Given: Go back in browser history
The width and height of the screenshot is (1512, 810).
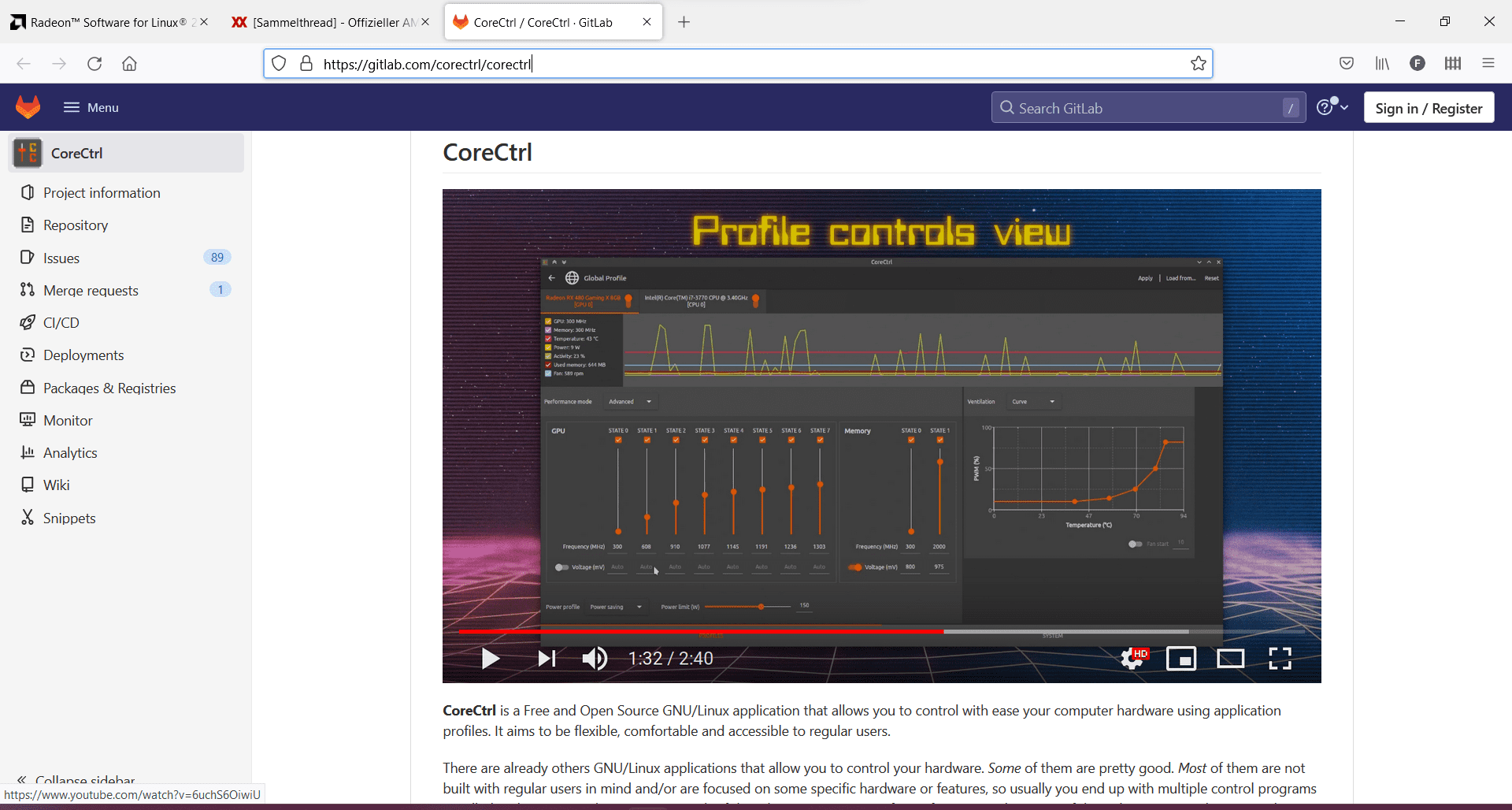Looking at the screenshot, I should click(x=24, y=64).
